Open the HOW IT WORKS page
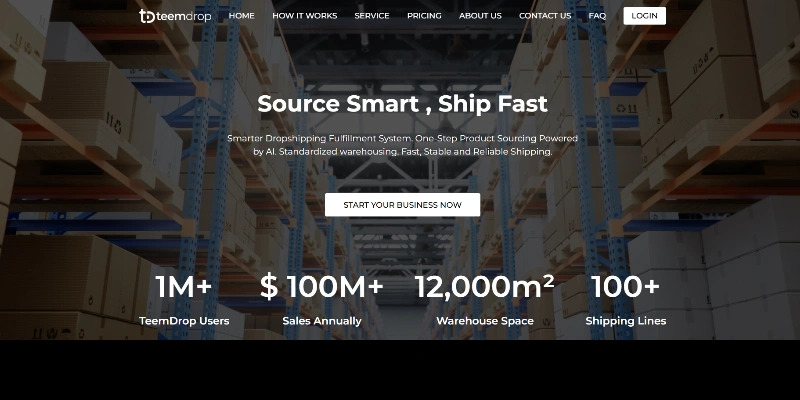Viewport: 800px width, 400px height. point(305,16)
